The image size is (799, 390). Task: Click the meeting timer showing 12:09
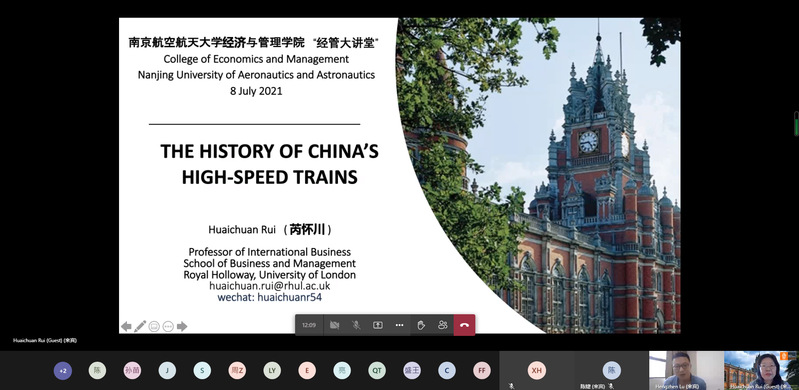pyautogui.click(x=309, y=325)
